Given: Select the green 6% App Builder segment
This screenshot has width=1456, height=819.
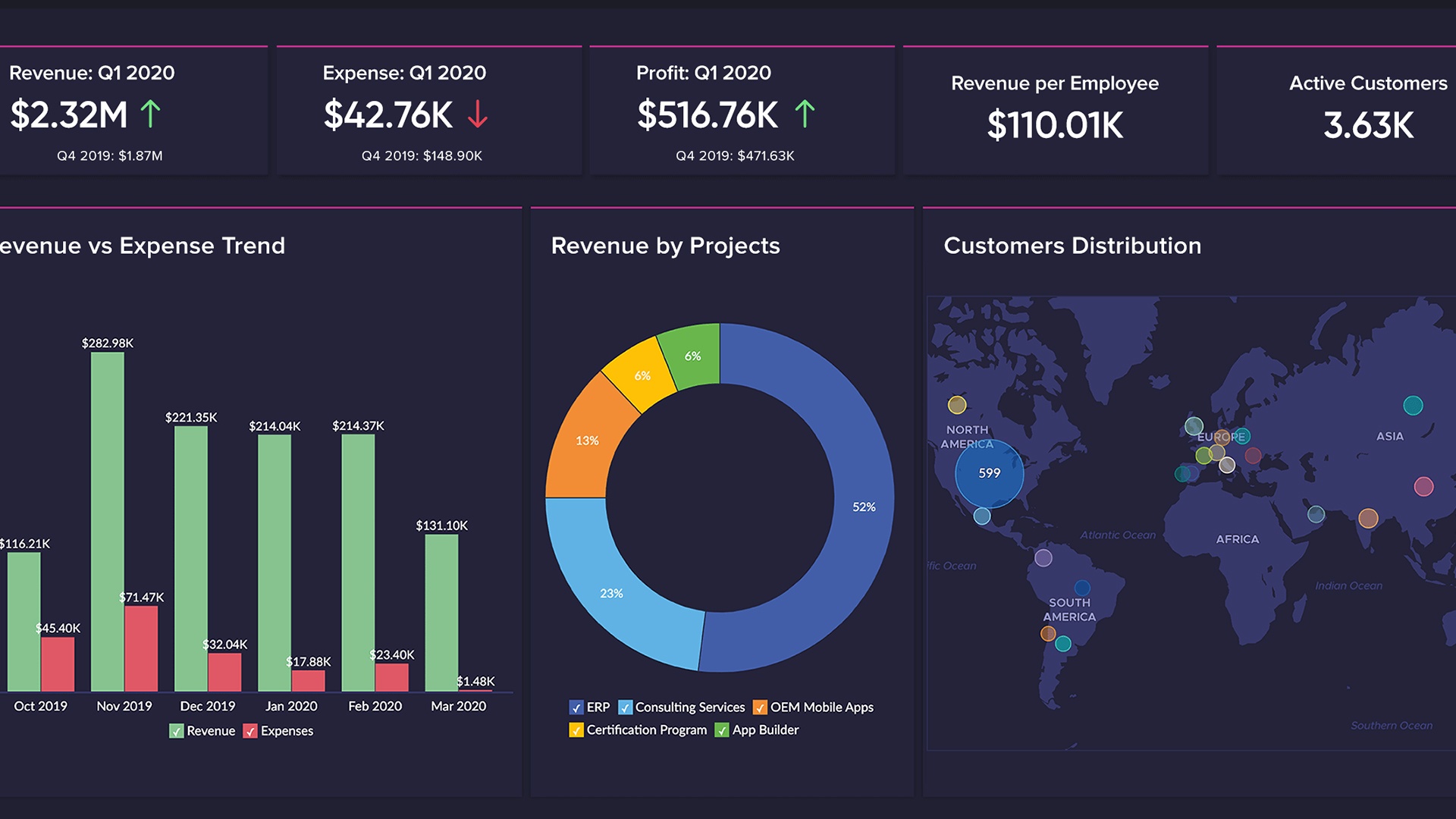Looking at the screenshot, I should 692,356.
